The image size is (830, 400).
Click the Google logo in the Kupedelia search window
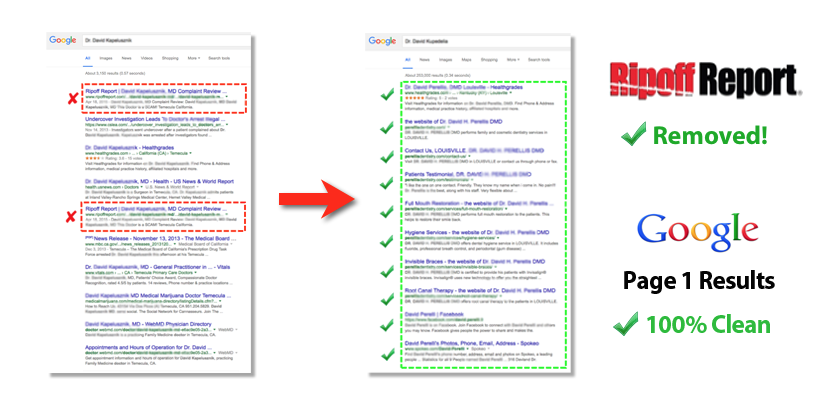point(382,41)
